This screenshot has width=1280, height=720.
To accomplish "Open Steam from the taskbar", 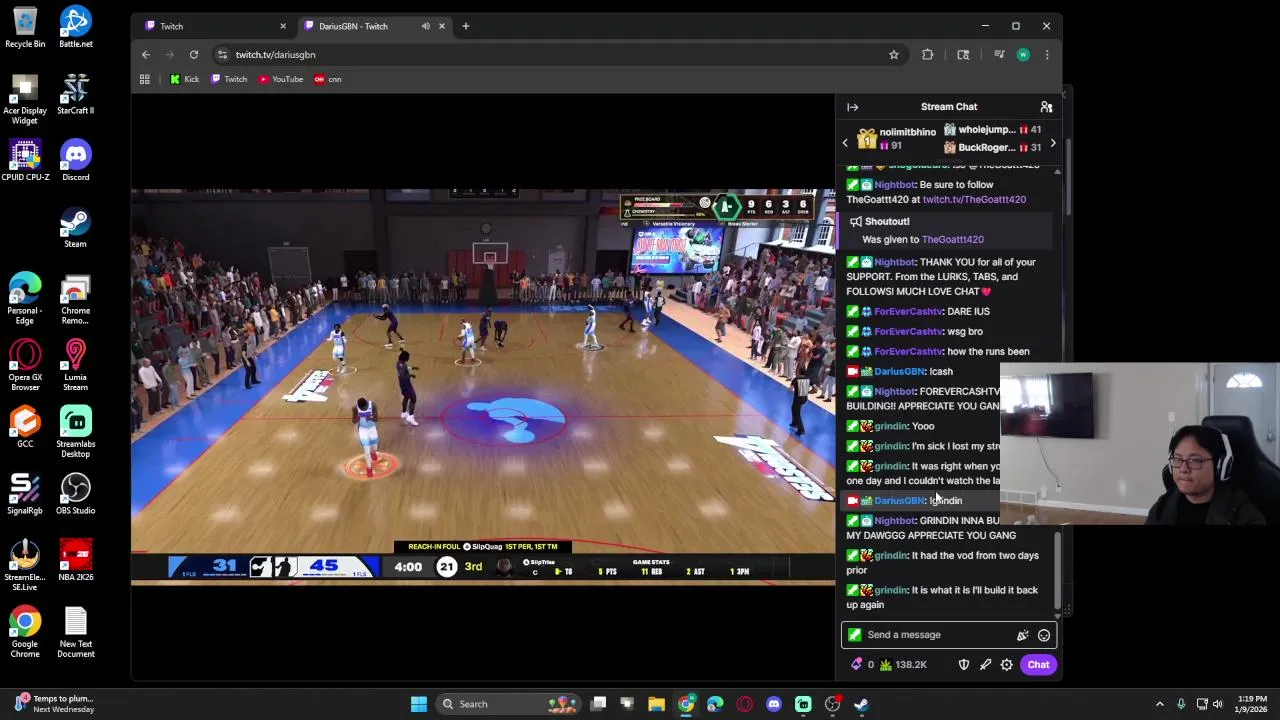I will pyautogui.click(x=861, y=704).
